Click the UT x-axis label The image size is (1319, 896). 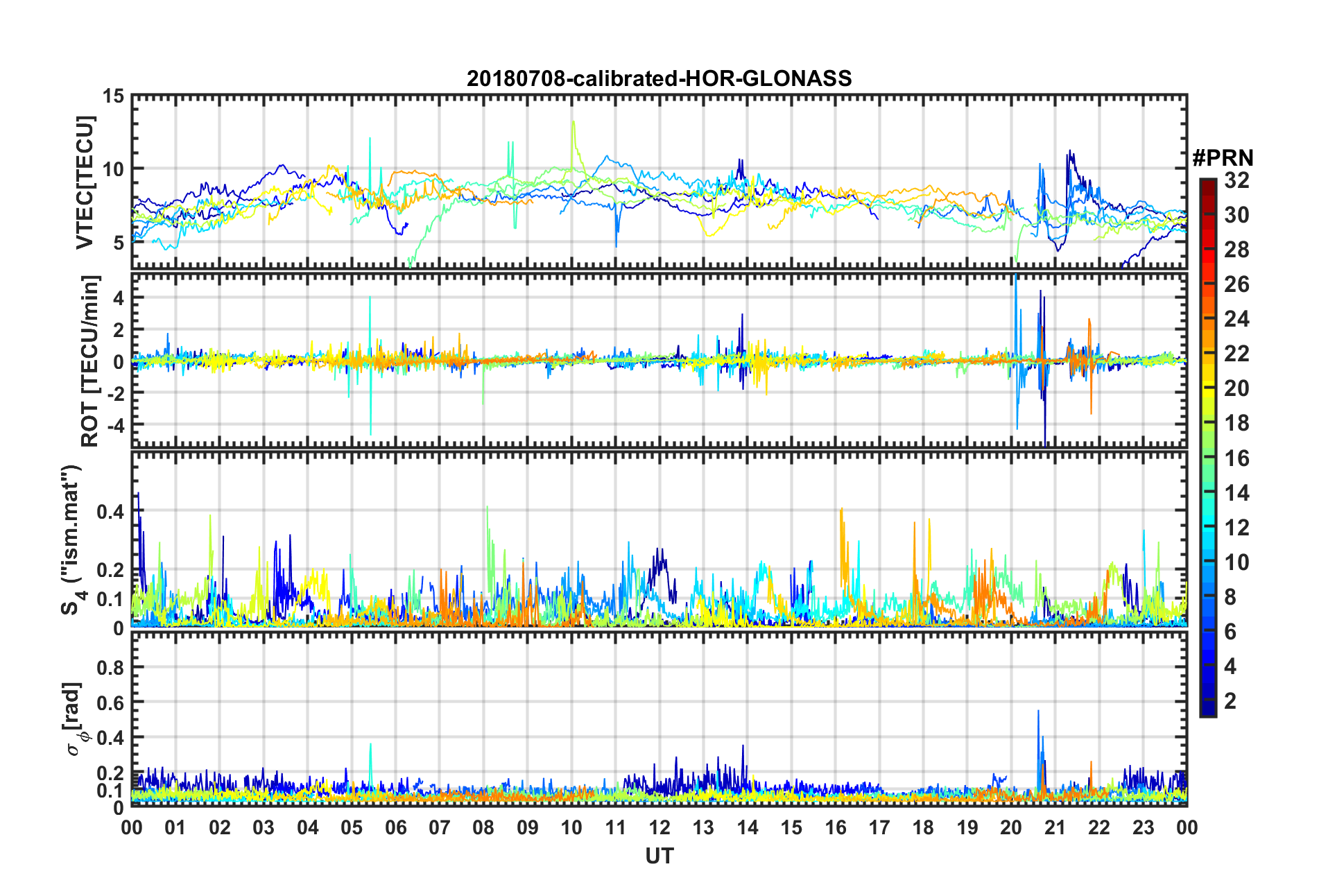[x=659, y=856]
